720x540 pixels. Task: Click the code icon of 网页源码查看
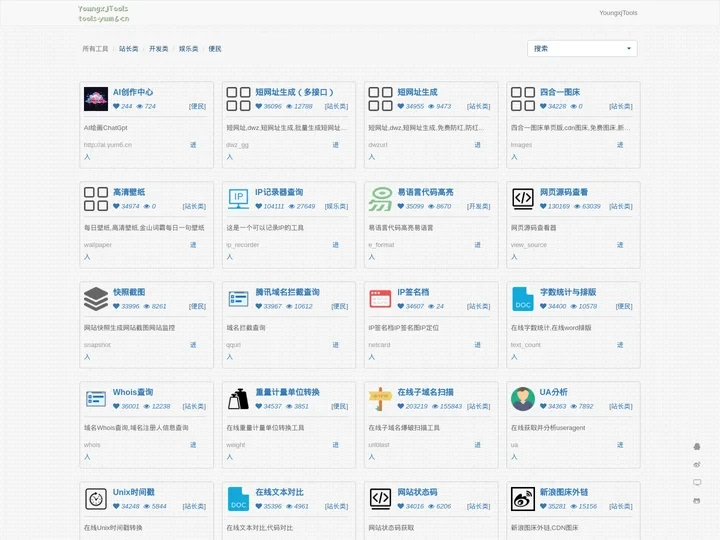coord(523,199)
